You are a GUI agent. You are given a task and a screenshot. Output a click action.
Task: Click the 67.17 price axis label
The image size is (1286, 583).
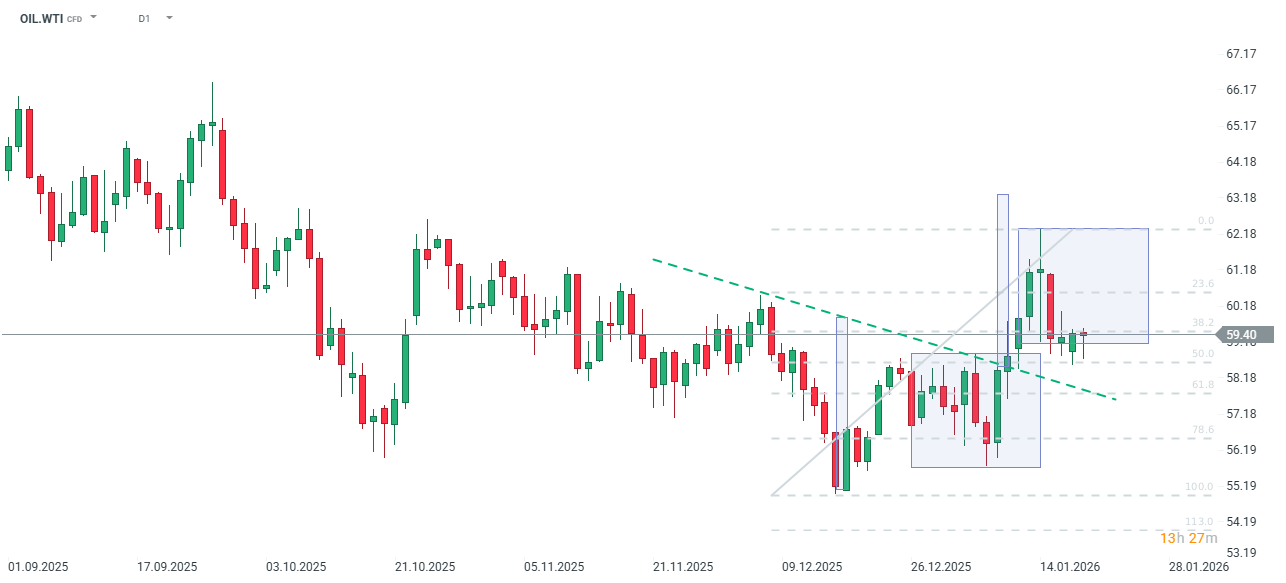(x=1240, y=53)
